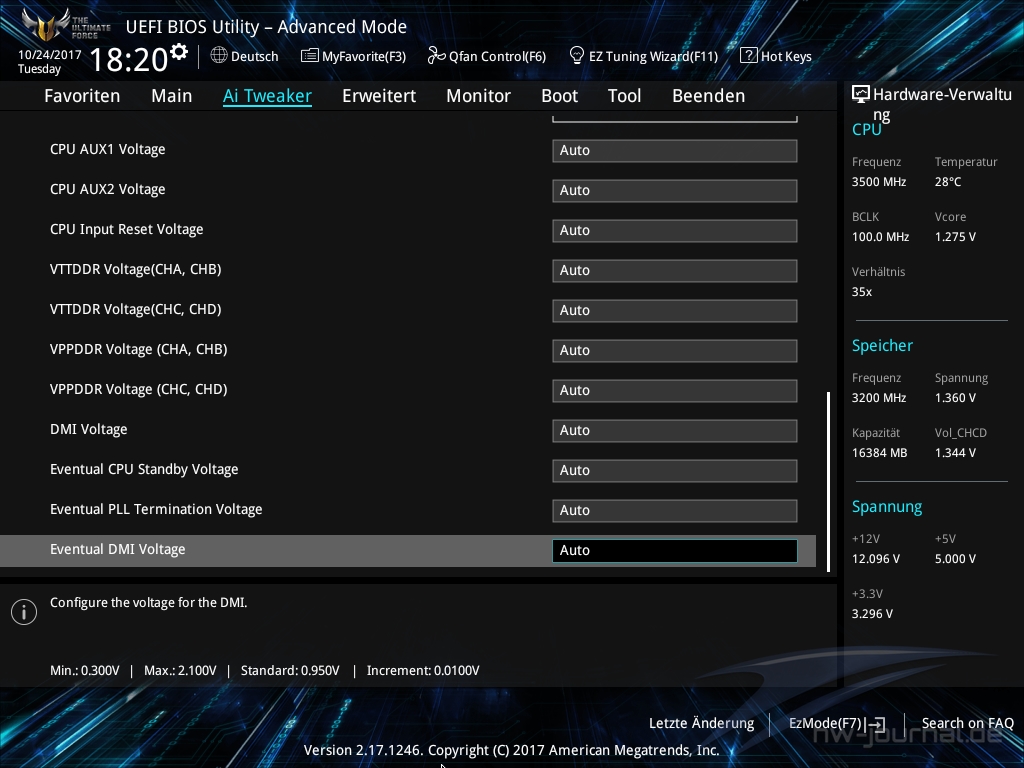Image resolution: width=1024 pixels, height=768 pixels.
Task: Open the Favoriten tab
Action: click(x=82, y=96)
